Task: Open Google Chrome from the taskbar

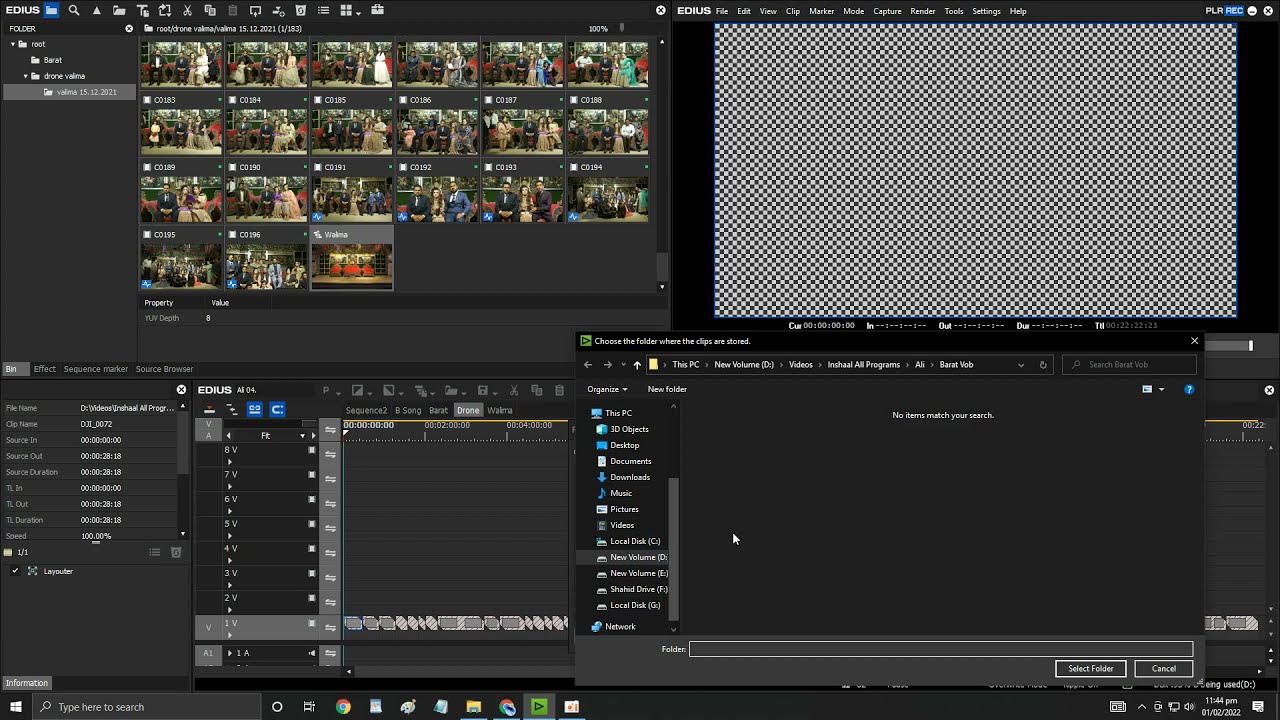Action: pyautogui.click(x=343, y=707)
